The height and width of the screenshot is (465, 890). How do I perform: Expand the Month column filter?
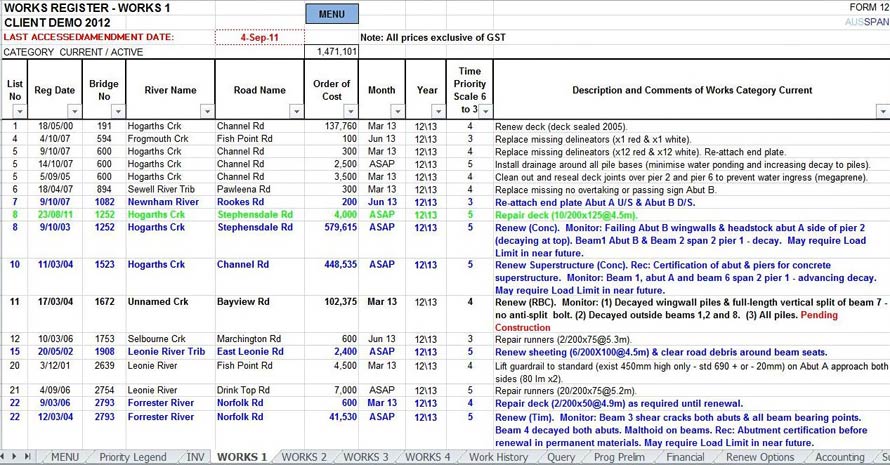pos(397,111)
